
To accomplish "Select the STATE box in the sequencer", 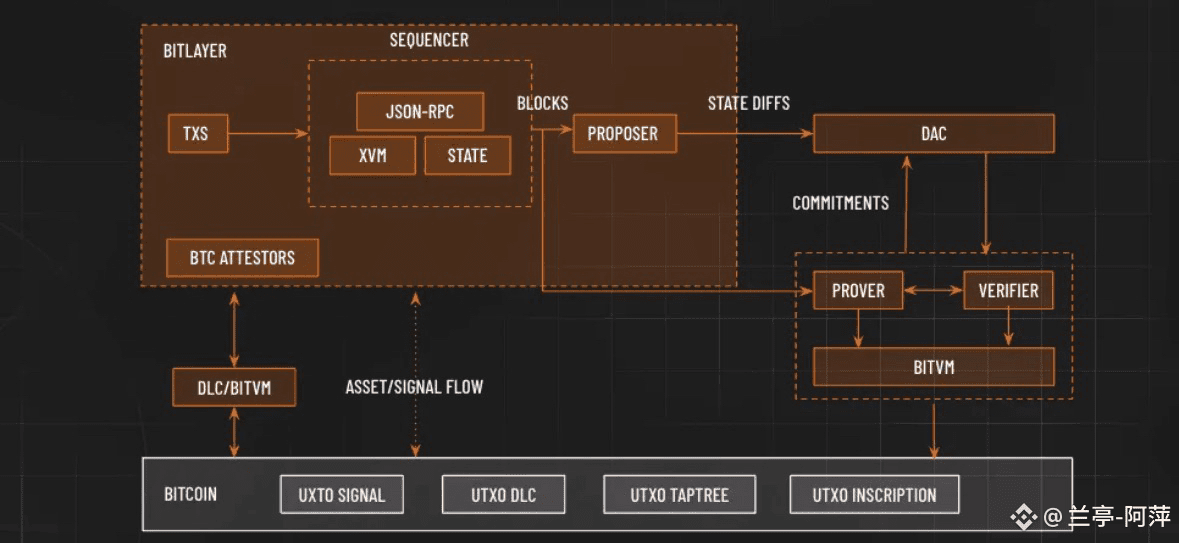I will pos(468,156).
